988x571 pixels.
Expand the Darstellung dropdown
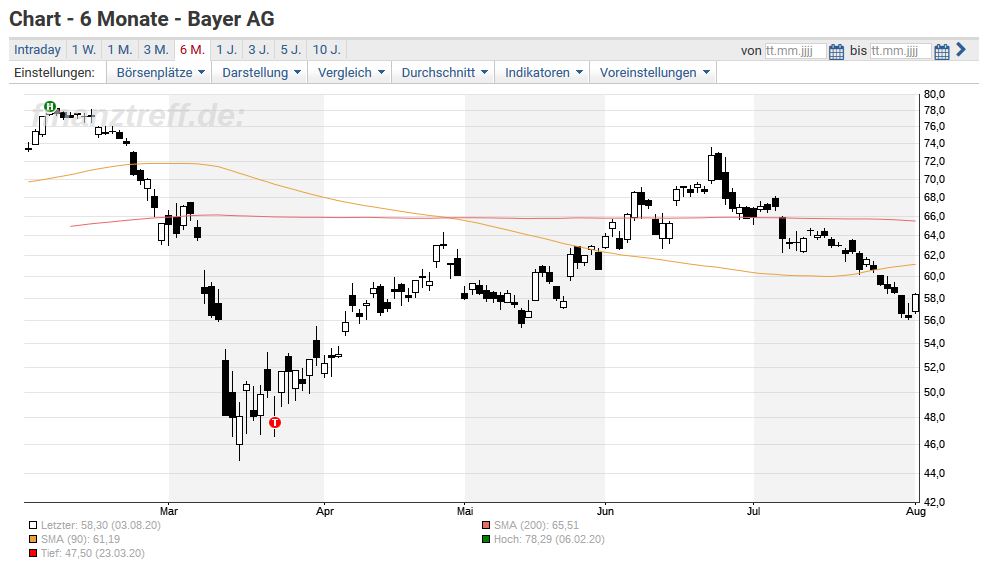pos(261,72)
